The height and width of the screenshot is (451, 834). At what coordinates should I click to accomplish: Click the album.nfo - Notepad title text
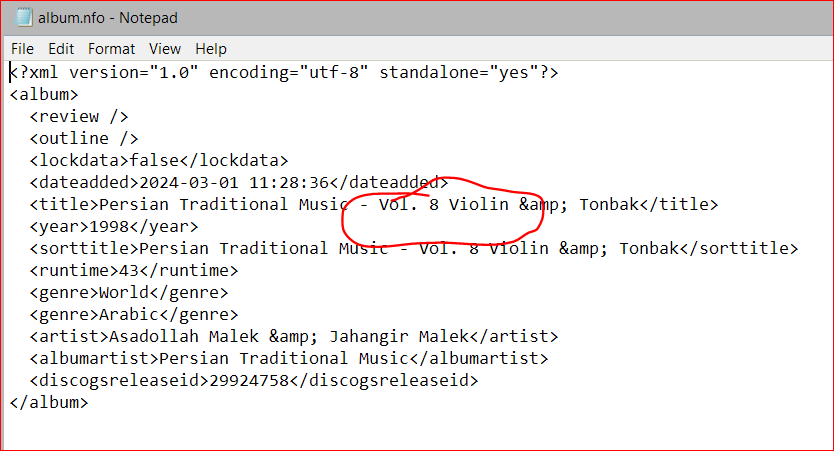point(108,18)
